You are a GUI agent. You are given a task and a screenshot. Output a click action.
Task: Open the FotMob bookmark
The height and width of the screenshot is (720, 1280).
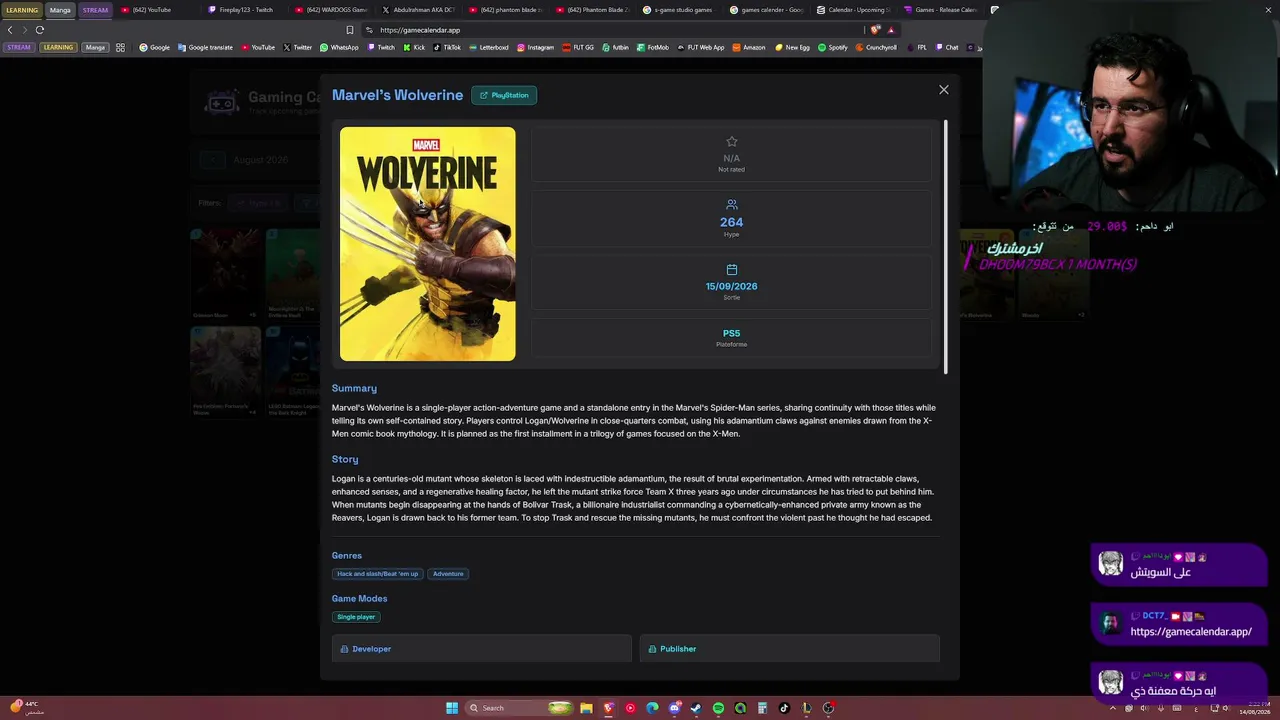pos(652,47)
